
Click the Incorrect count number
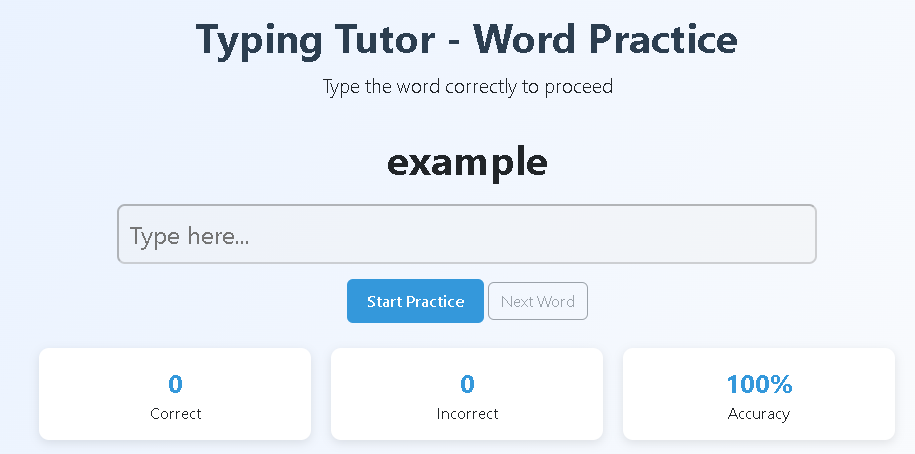[x=467, y=384]
